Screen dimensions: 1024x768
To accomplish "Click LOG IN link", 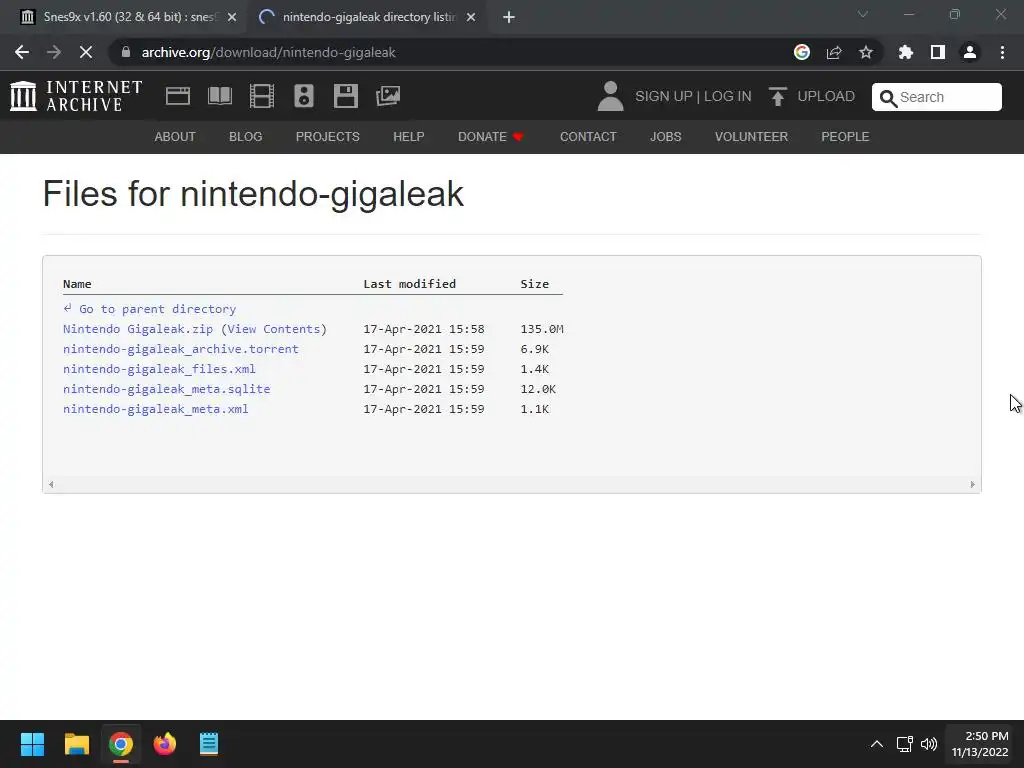I will 728,96.
